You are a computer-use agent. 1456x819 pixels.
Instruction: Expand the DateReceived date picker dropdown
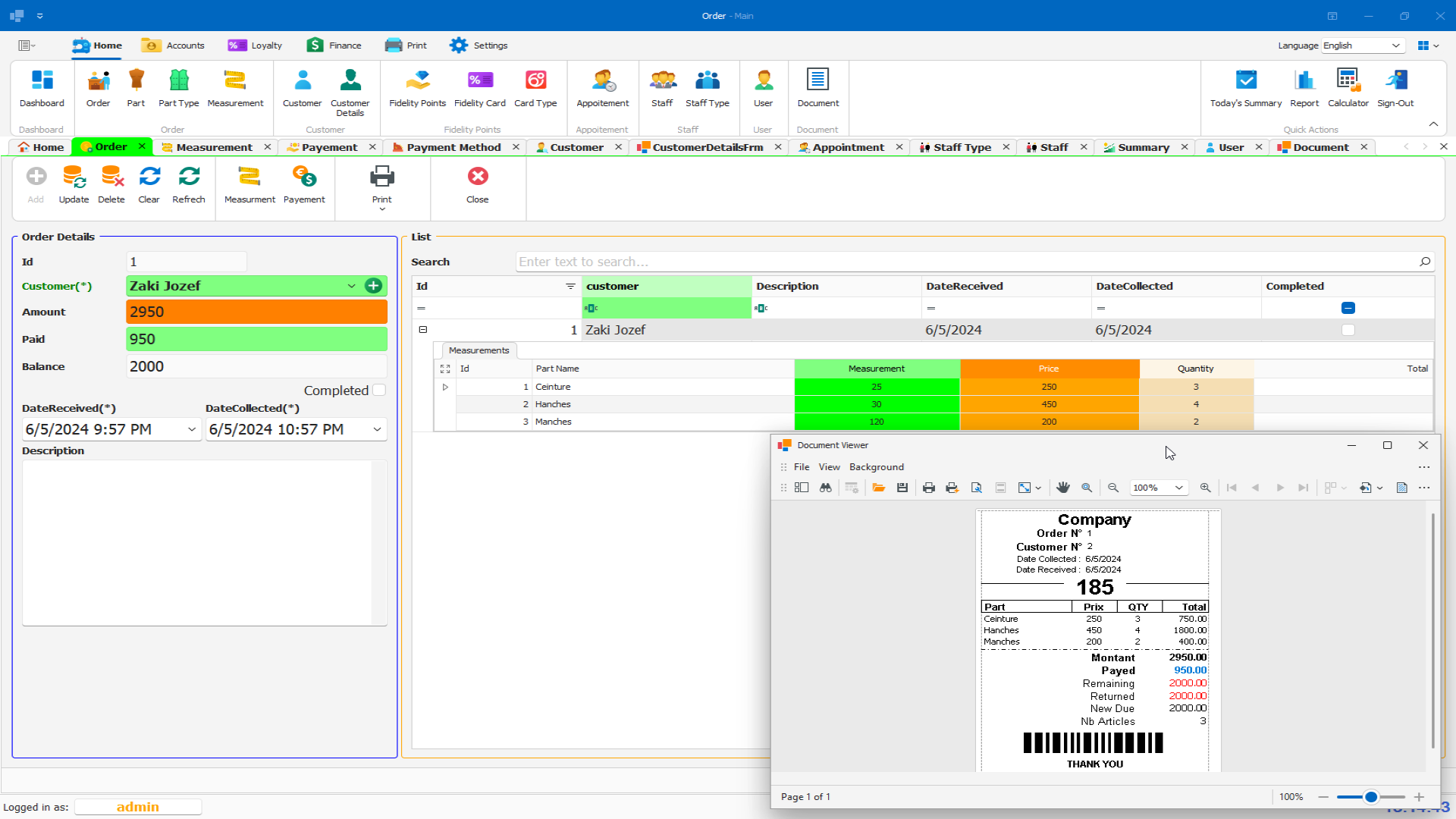tap(192, 429)
